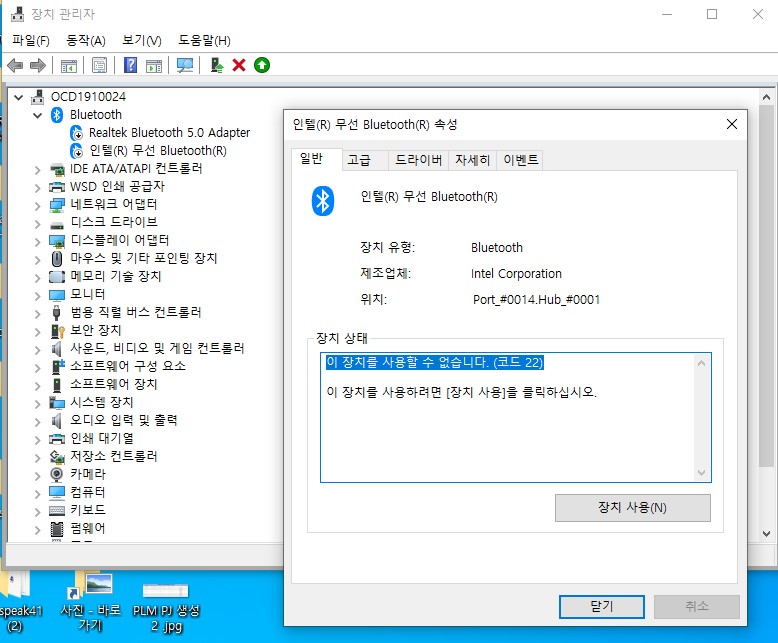Viewport: 778px width, 643px height.
Task: Click the red X uninstall device icon
Action: 239,65
